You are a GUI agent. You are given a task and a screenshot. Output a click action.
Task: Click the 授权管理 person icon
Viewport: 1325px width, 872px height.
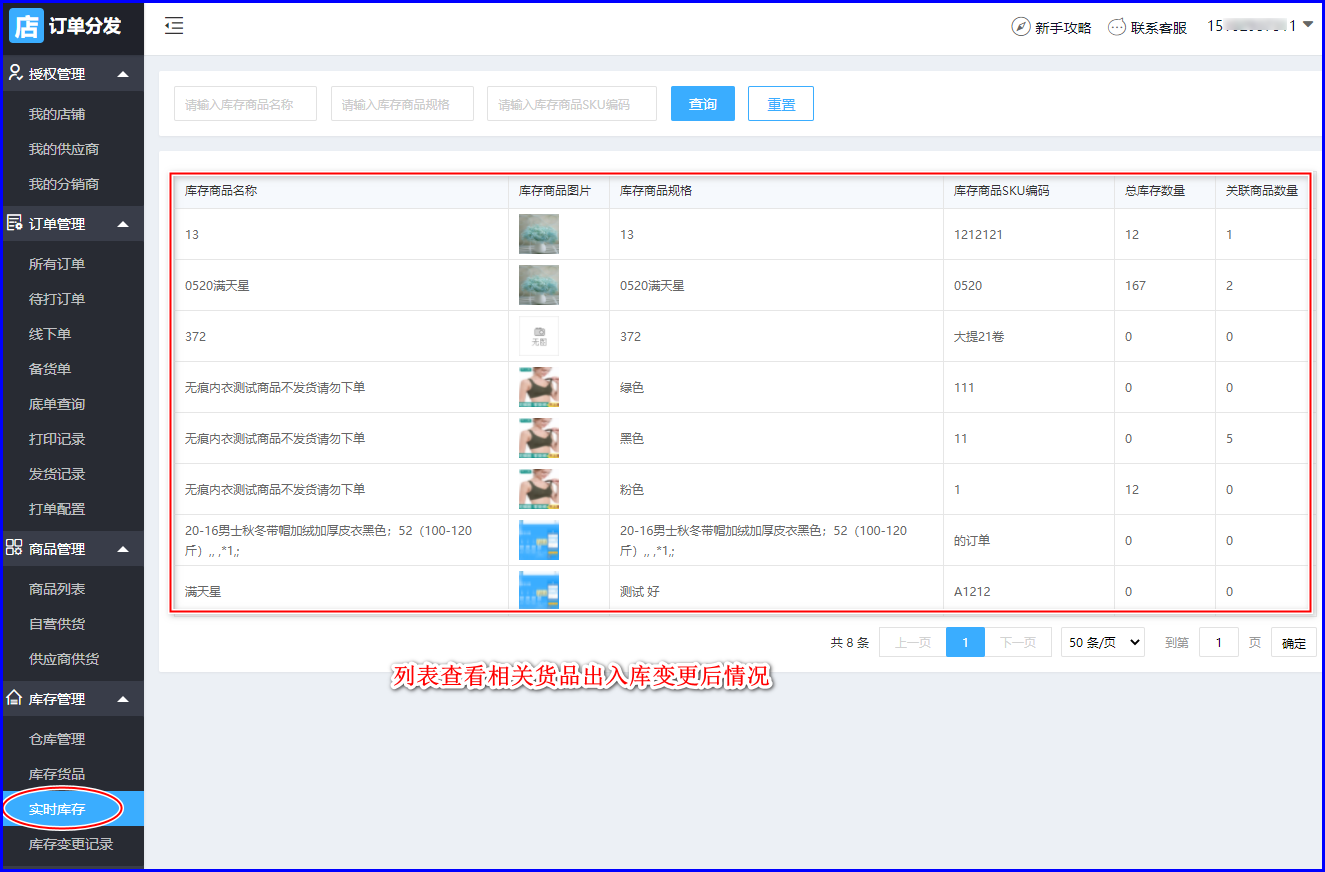pyautogui.click(x=15, y=73)
